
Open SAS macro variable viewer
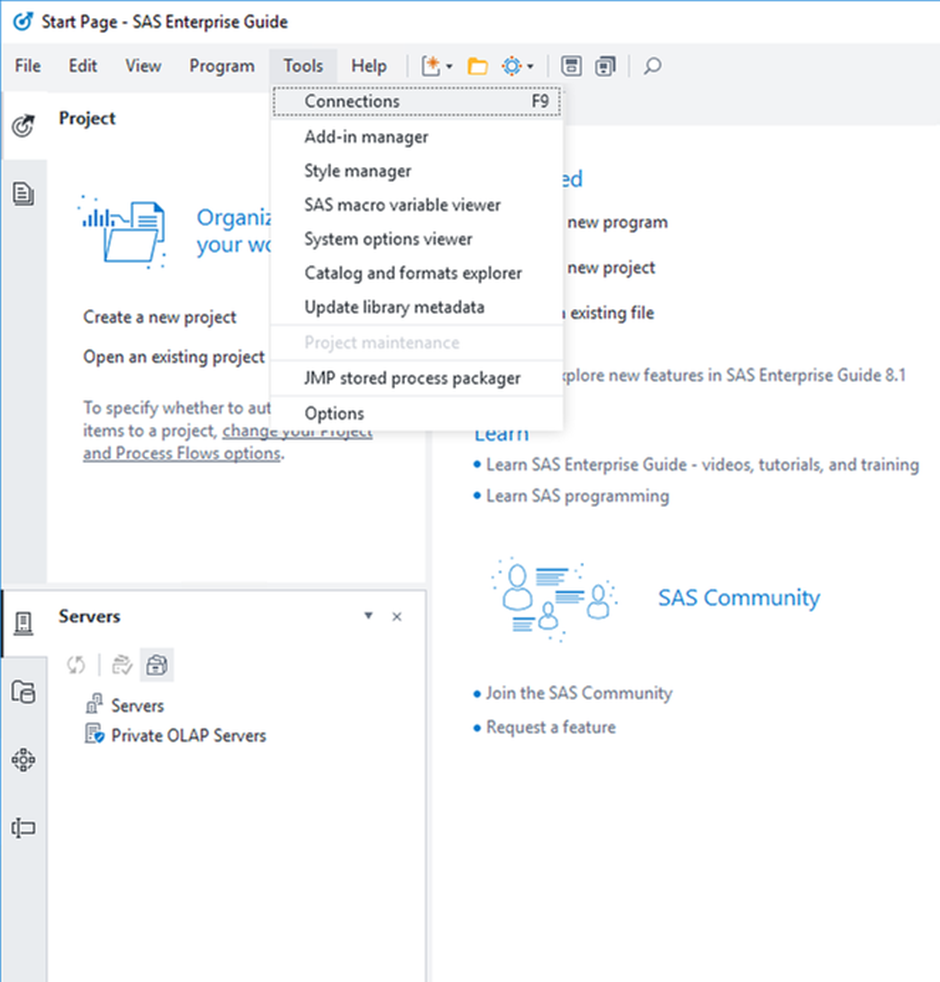point(416,205)
